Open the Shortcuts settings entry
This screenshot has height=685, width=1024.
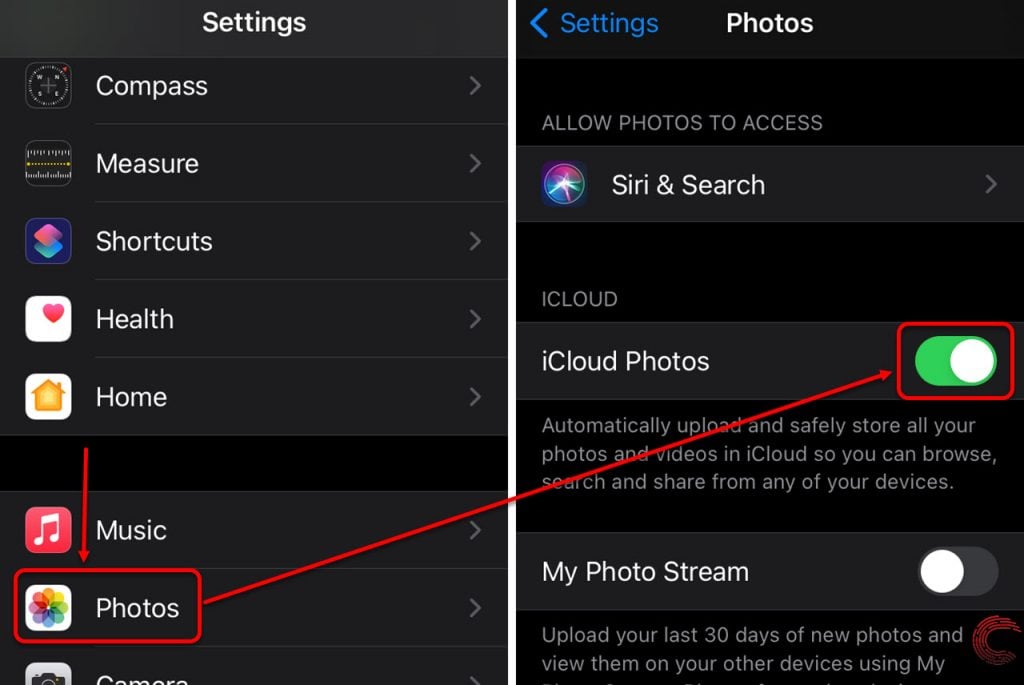[x=253, y=241]
